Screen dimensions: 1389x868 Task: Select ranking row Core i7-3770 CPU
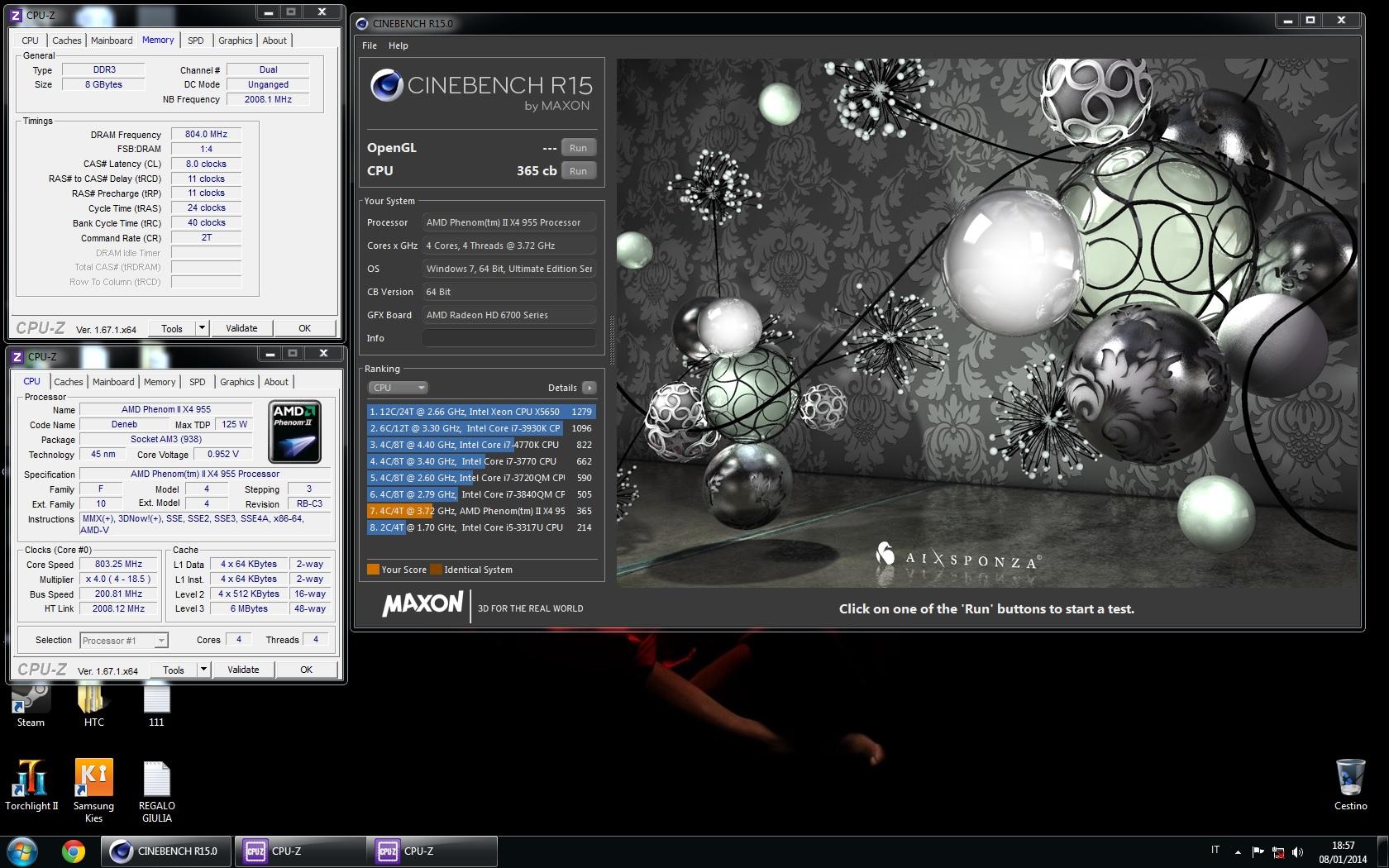[481, 461]
